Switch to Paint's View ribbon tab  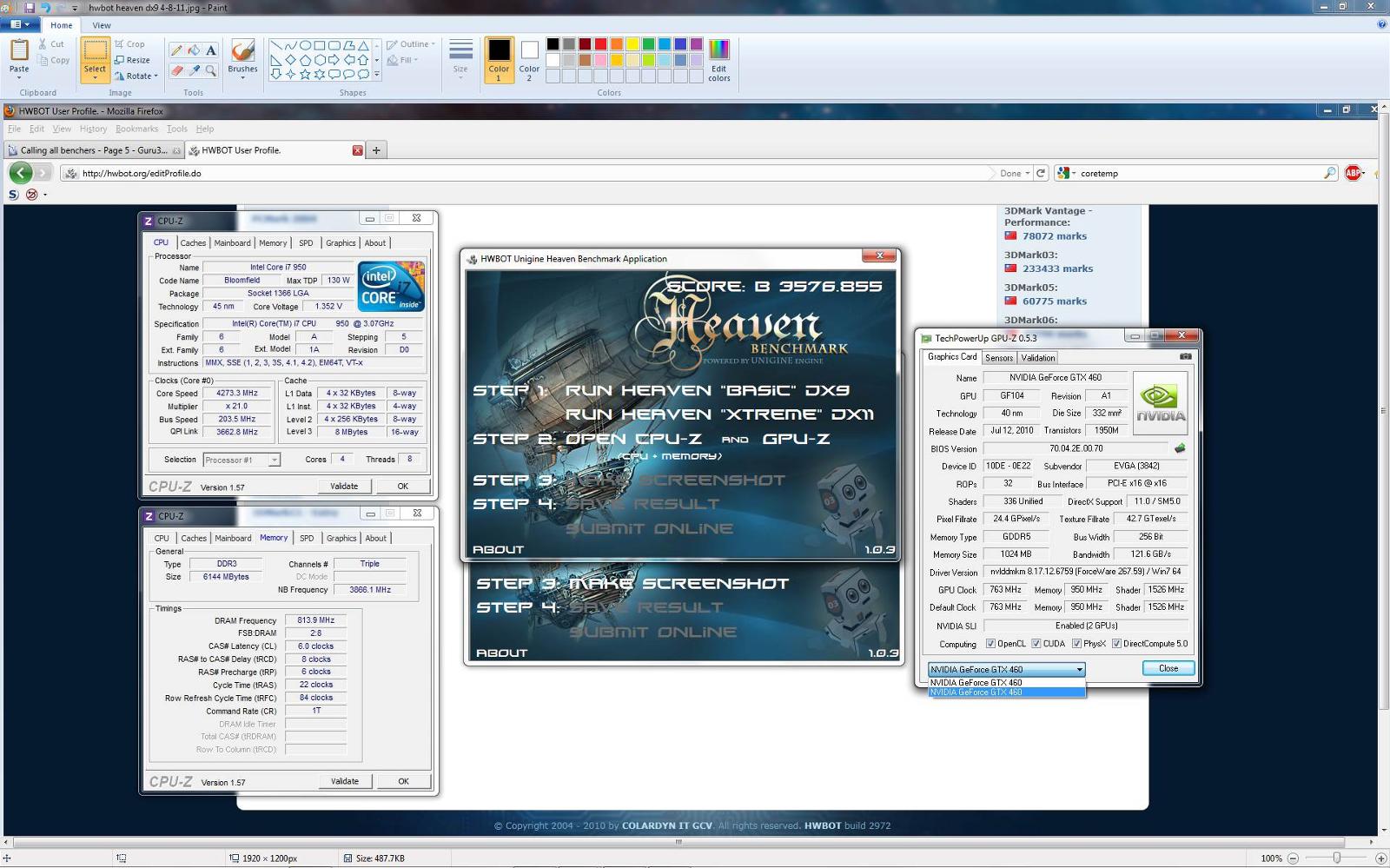point(102,25)
